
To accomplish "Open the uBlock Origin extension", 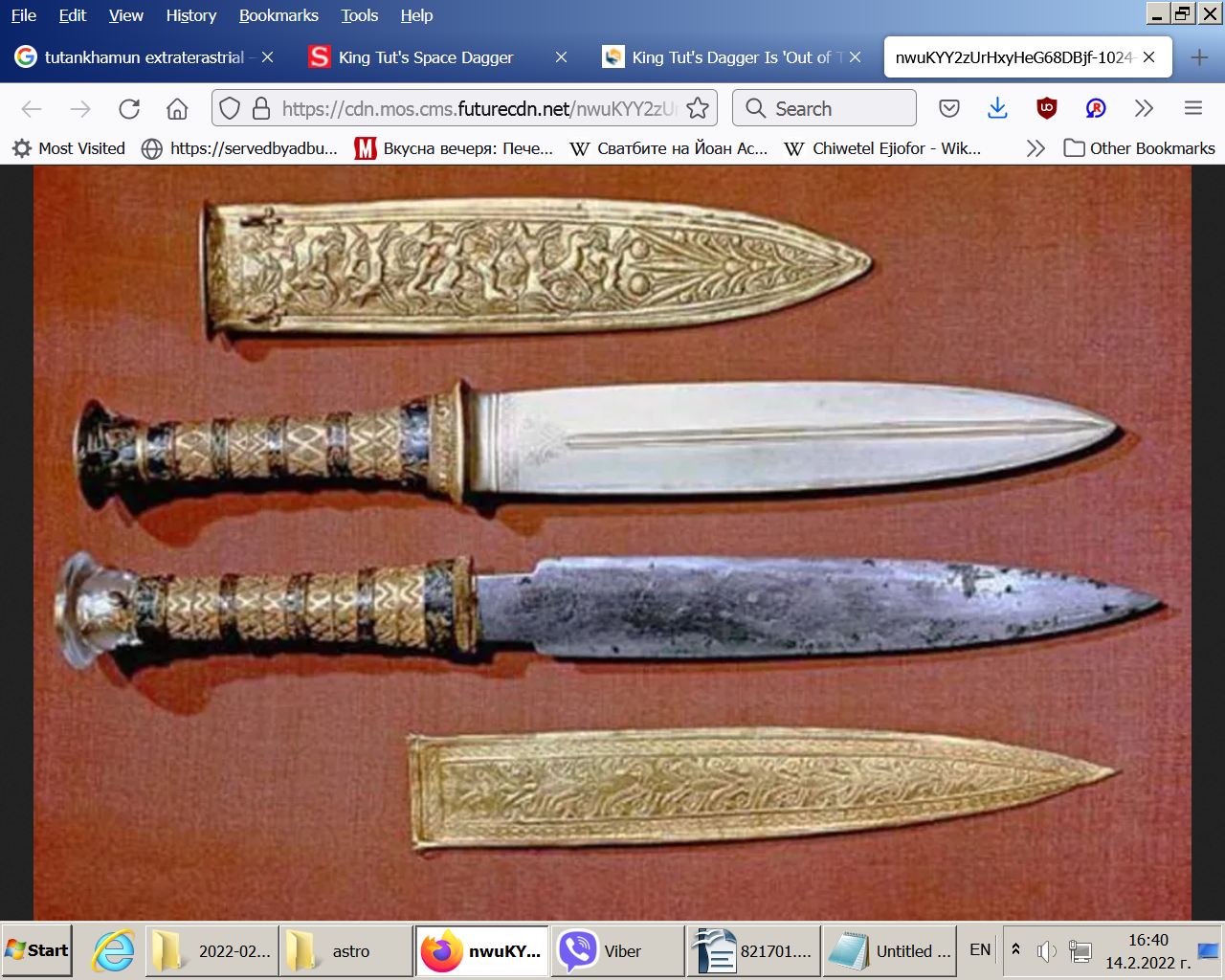I will [x=1046, y=108].
